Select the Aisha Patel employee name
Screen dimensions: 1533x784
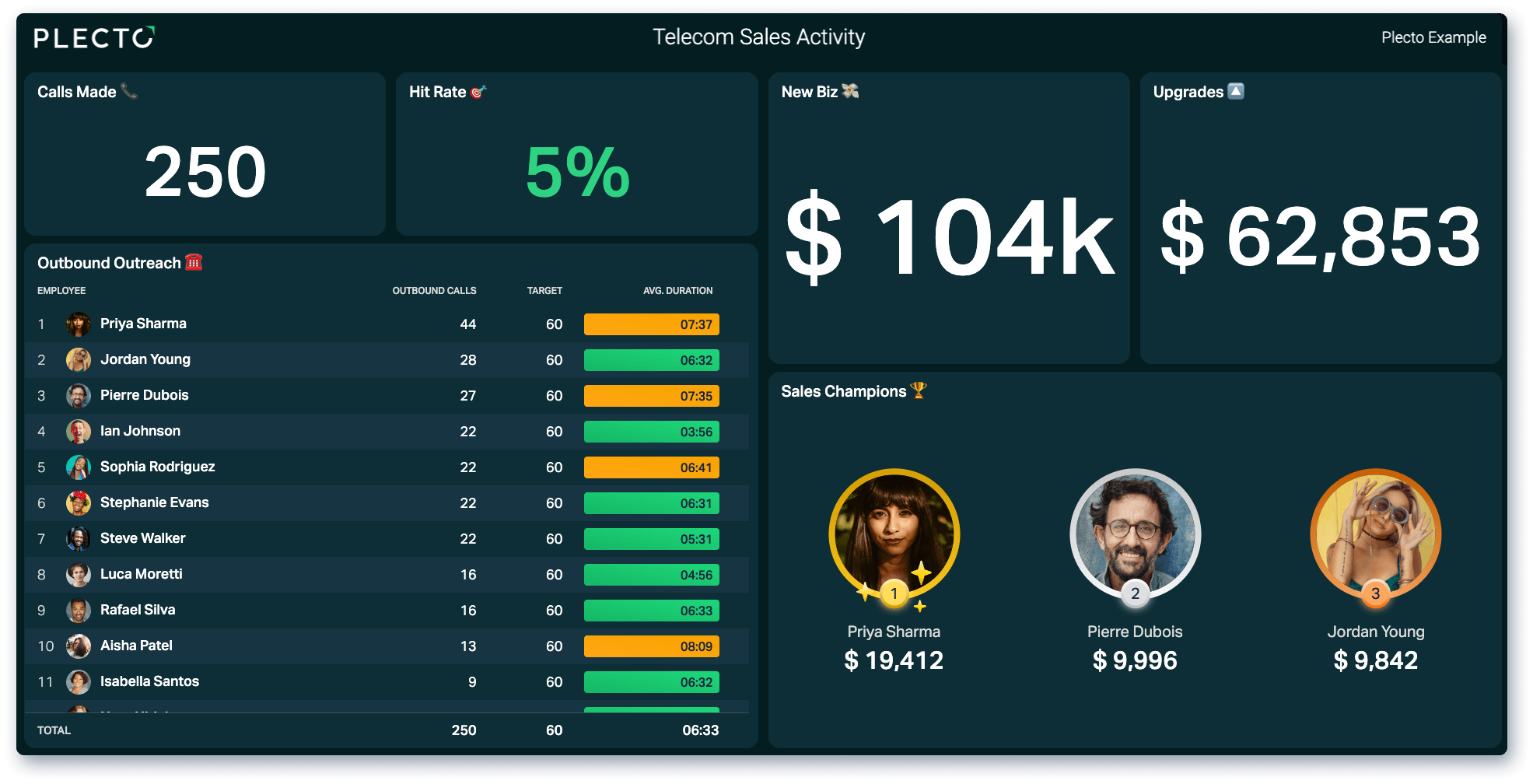136,646
